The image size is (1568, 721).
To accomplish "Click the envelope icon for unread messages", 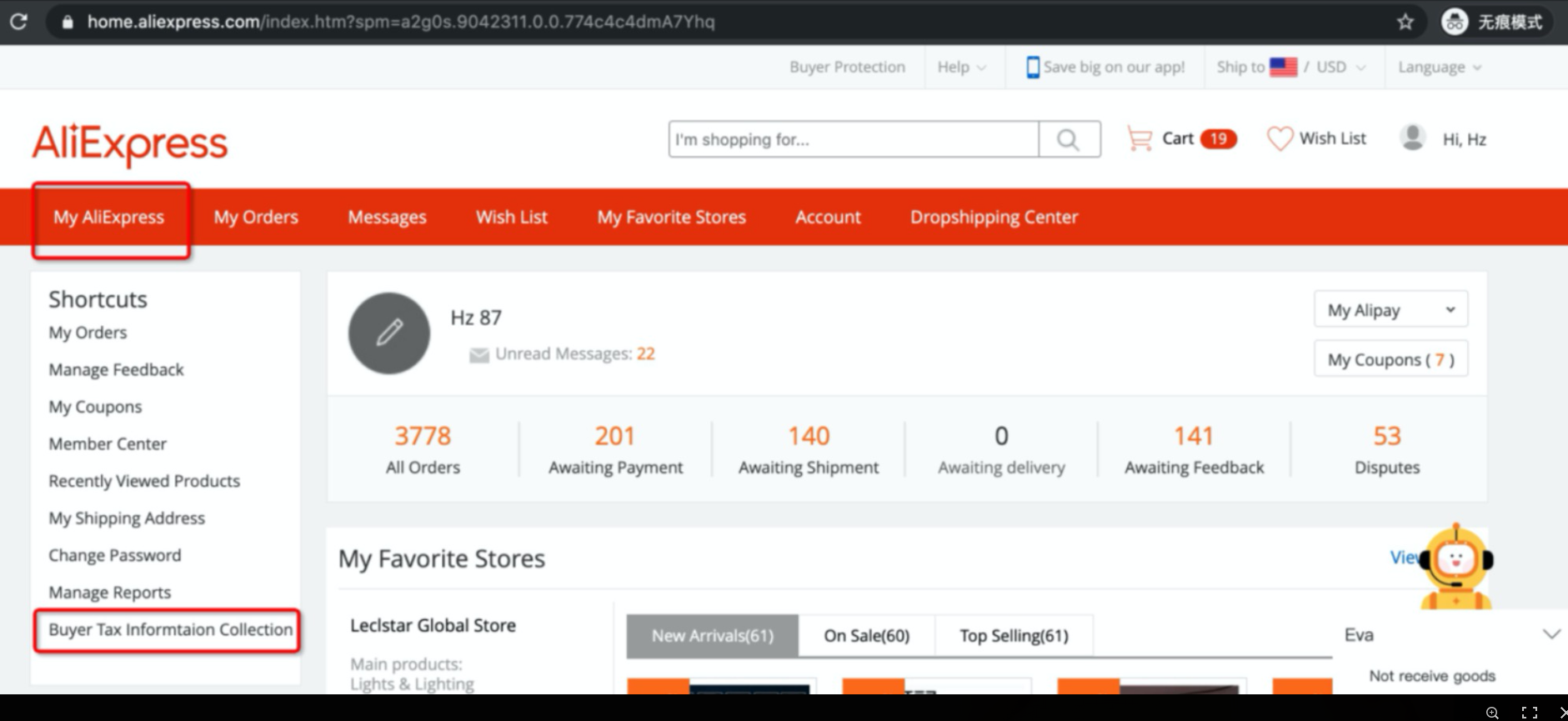I will point(479,356).
